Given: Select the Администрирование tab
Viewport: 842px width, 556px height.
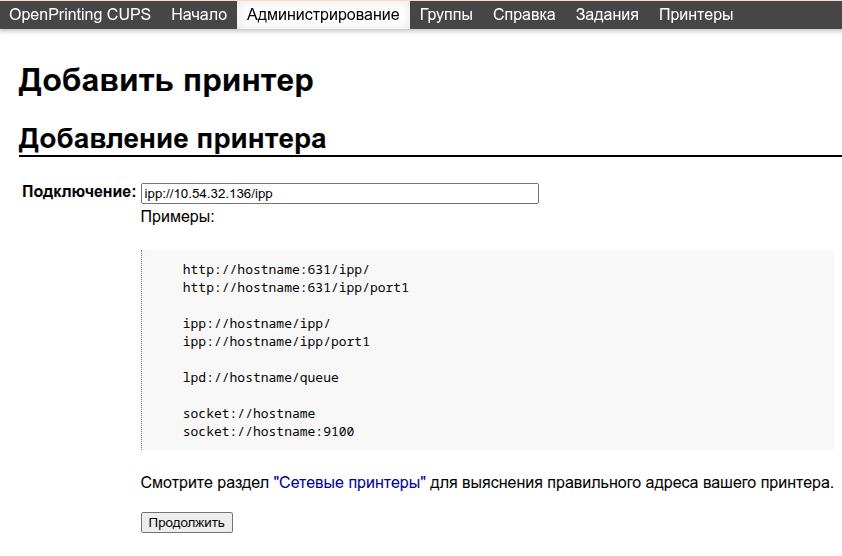Looking at the screenshot, I should (323, 15).
